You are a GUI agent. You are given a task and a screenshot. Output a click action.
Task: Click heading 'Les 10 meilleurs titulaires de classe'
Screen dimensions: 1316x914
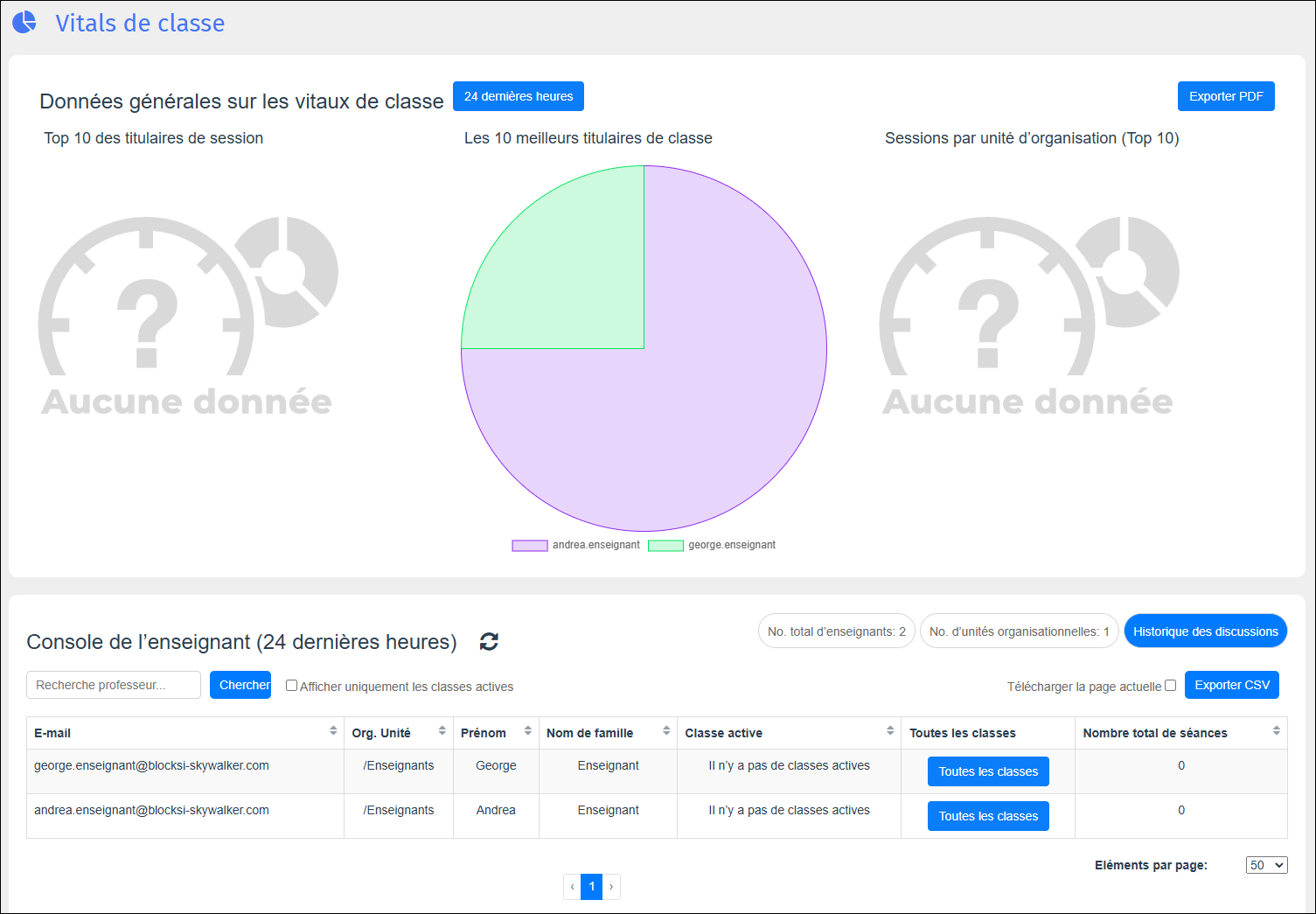(x=588, y=138)
